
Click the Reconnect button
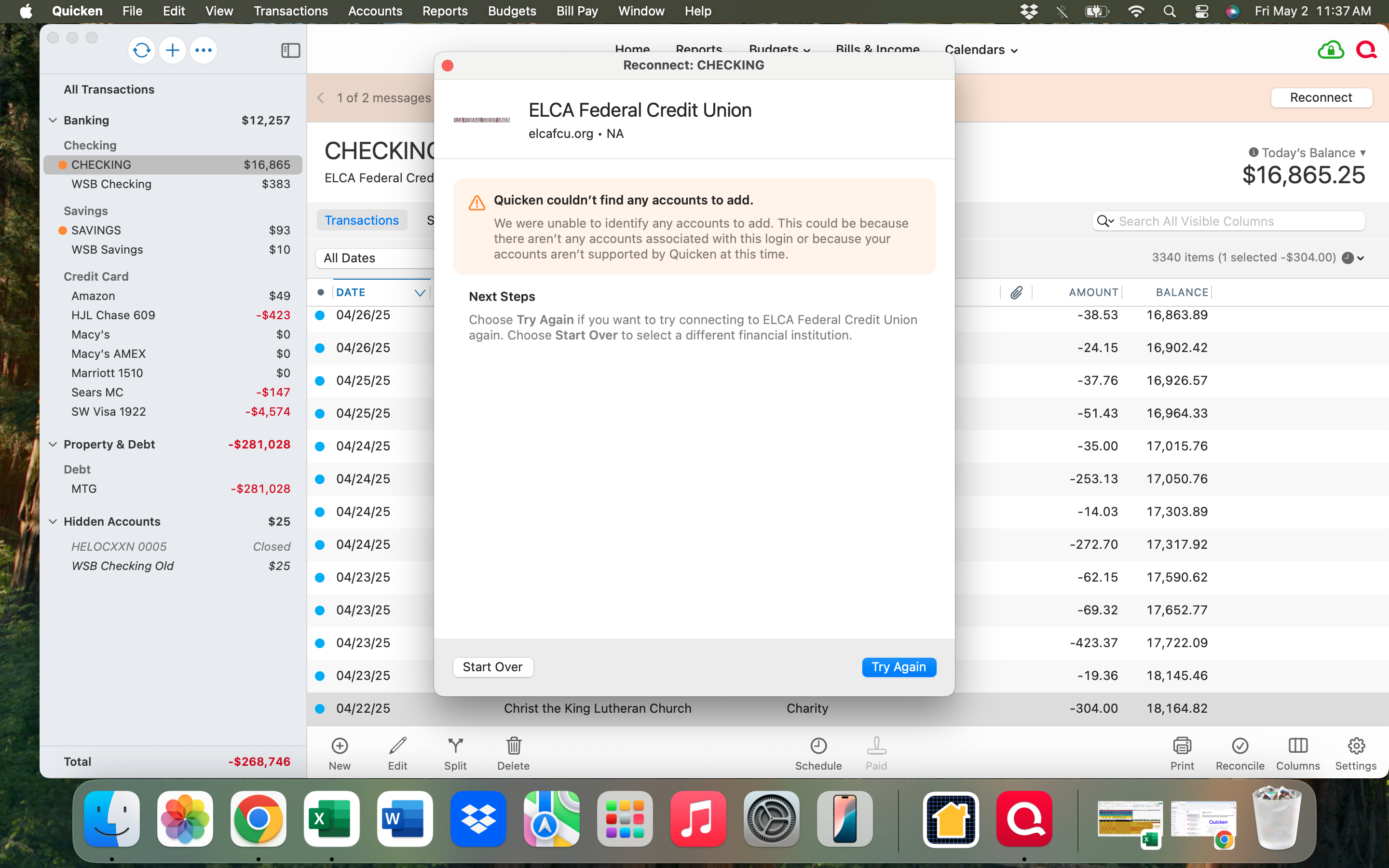pos(1321,97)
